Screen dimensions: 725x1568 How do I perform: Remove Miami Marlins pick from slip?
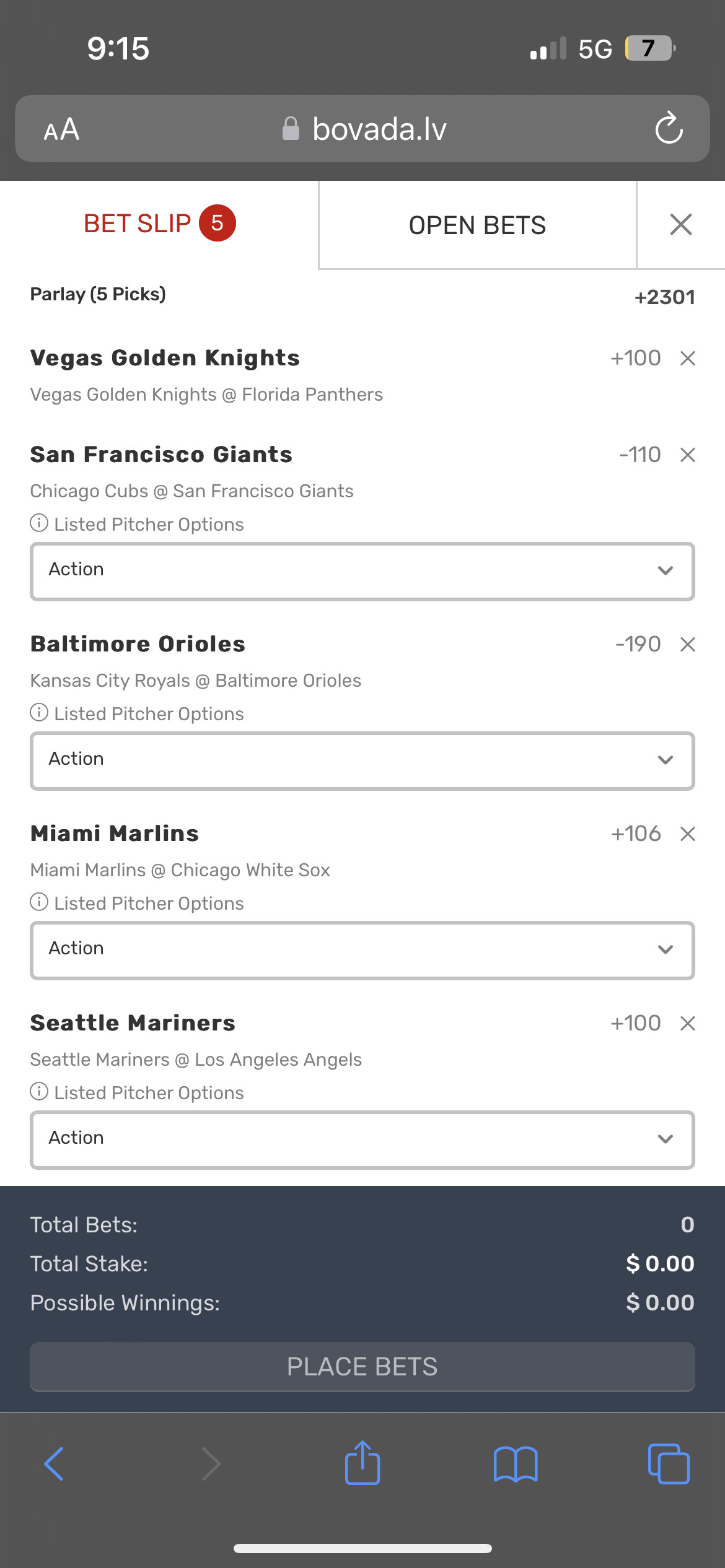[x=687, y=834]
